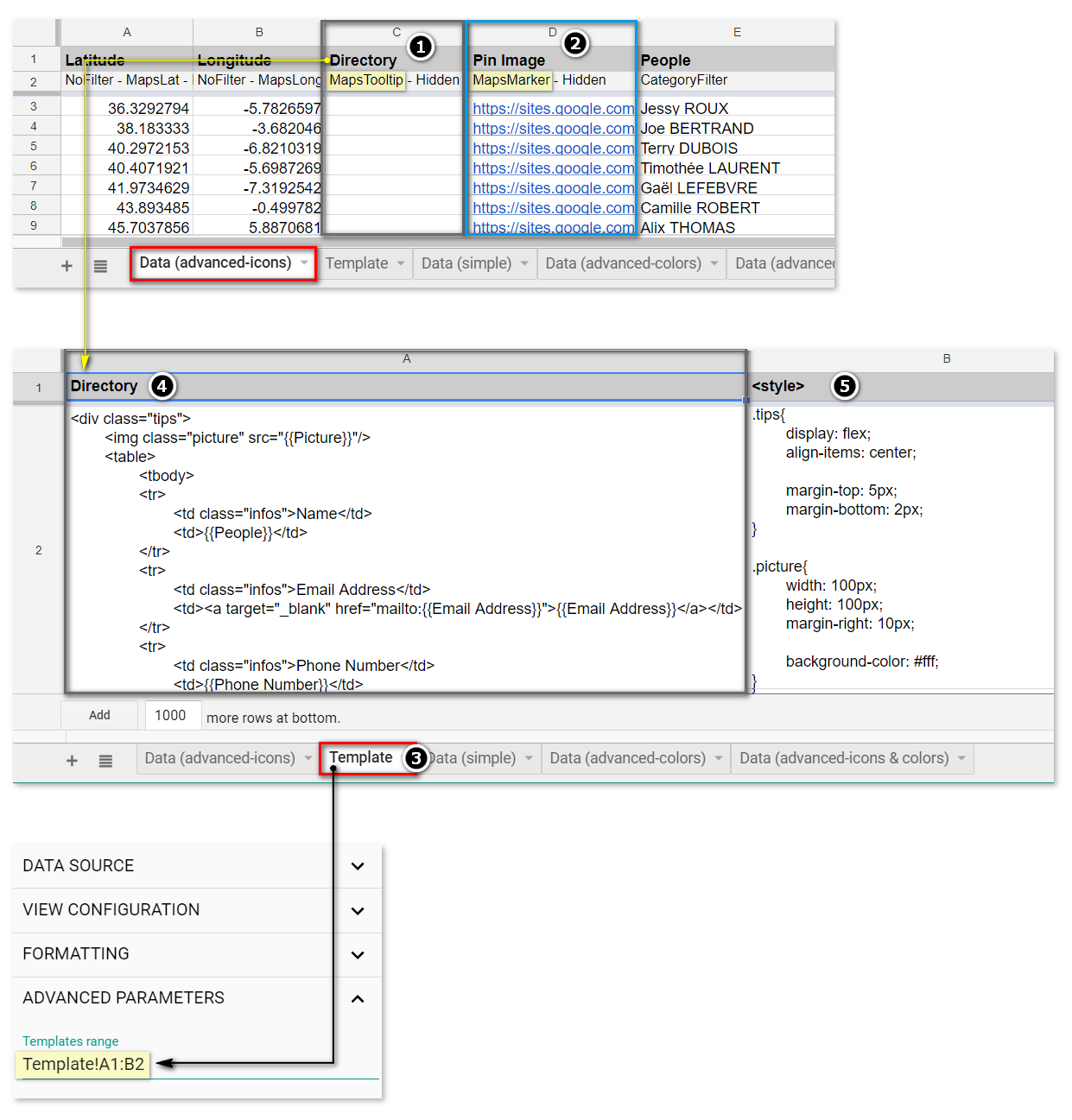
Task: Select the Template tab in bottom spreadsheet
Action: 360,757
